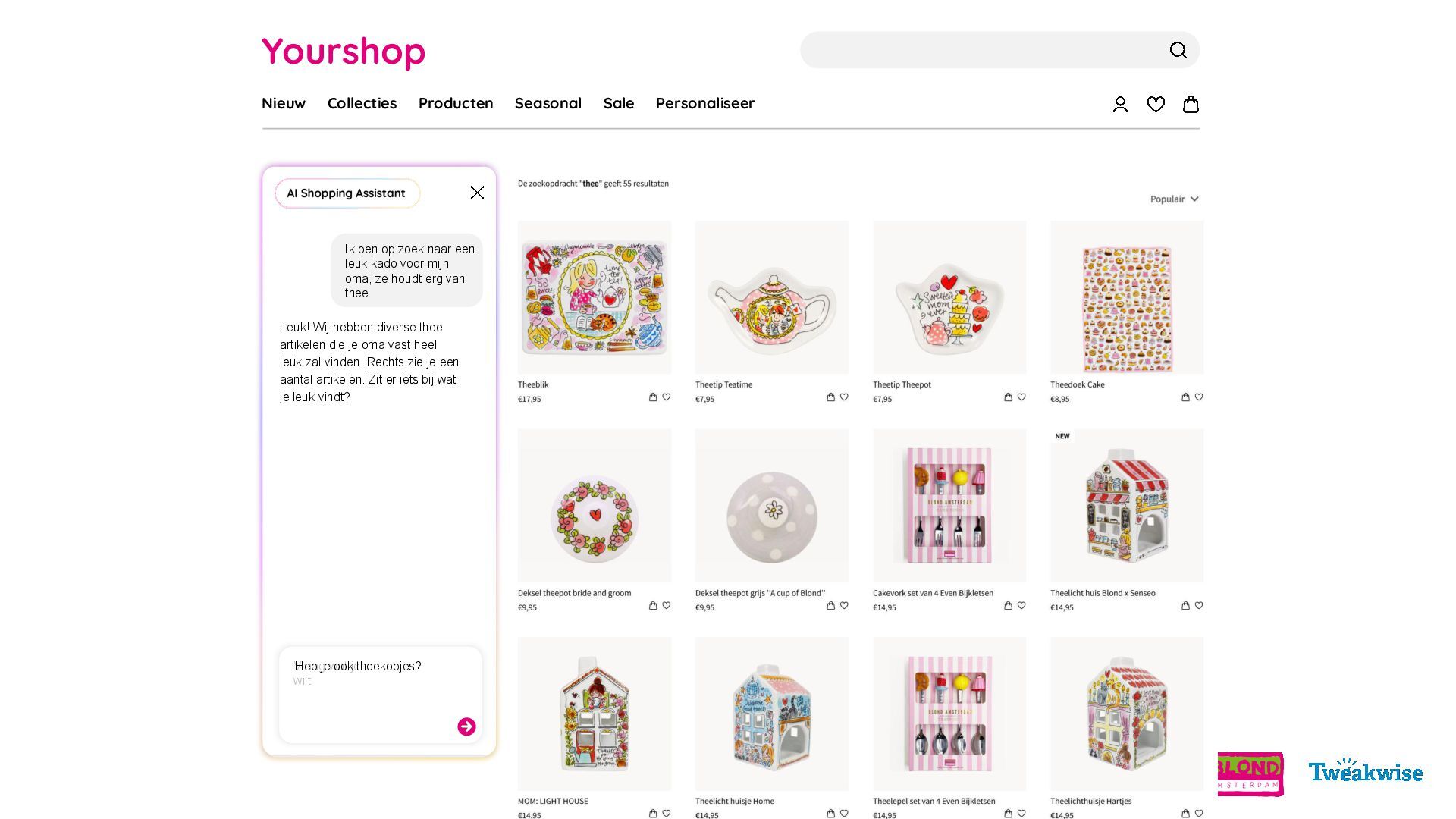Open the Cakevork set product thumbnail
The height and width of the screenshot is (819, 1456).
(949, 506)
